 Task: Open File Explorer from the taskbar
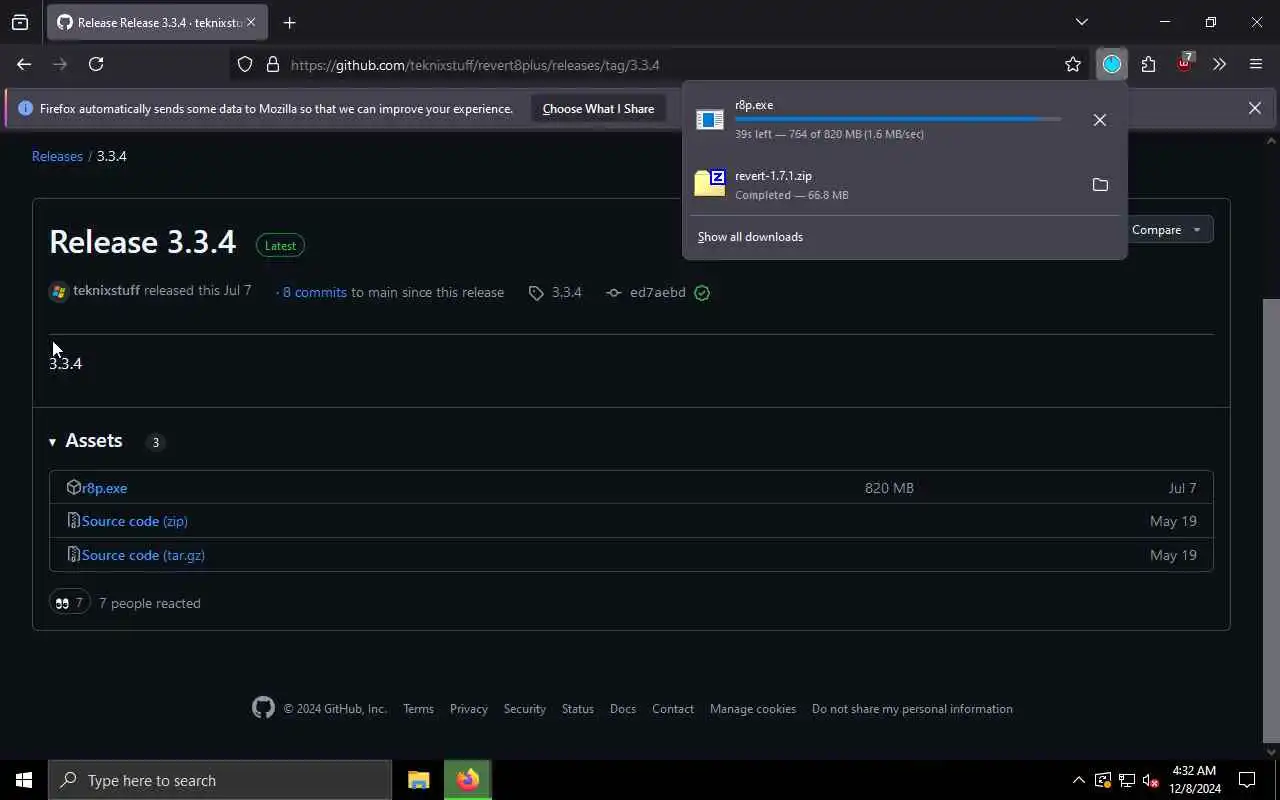(418, 780)
